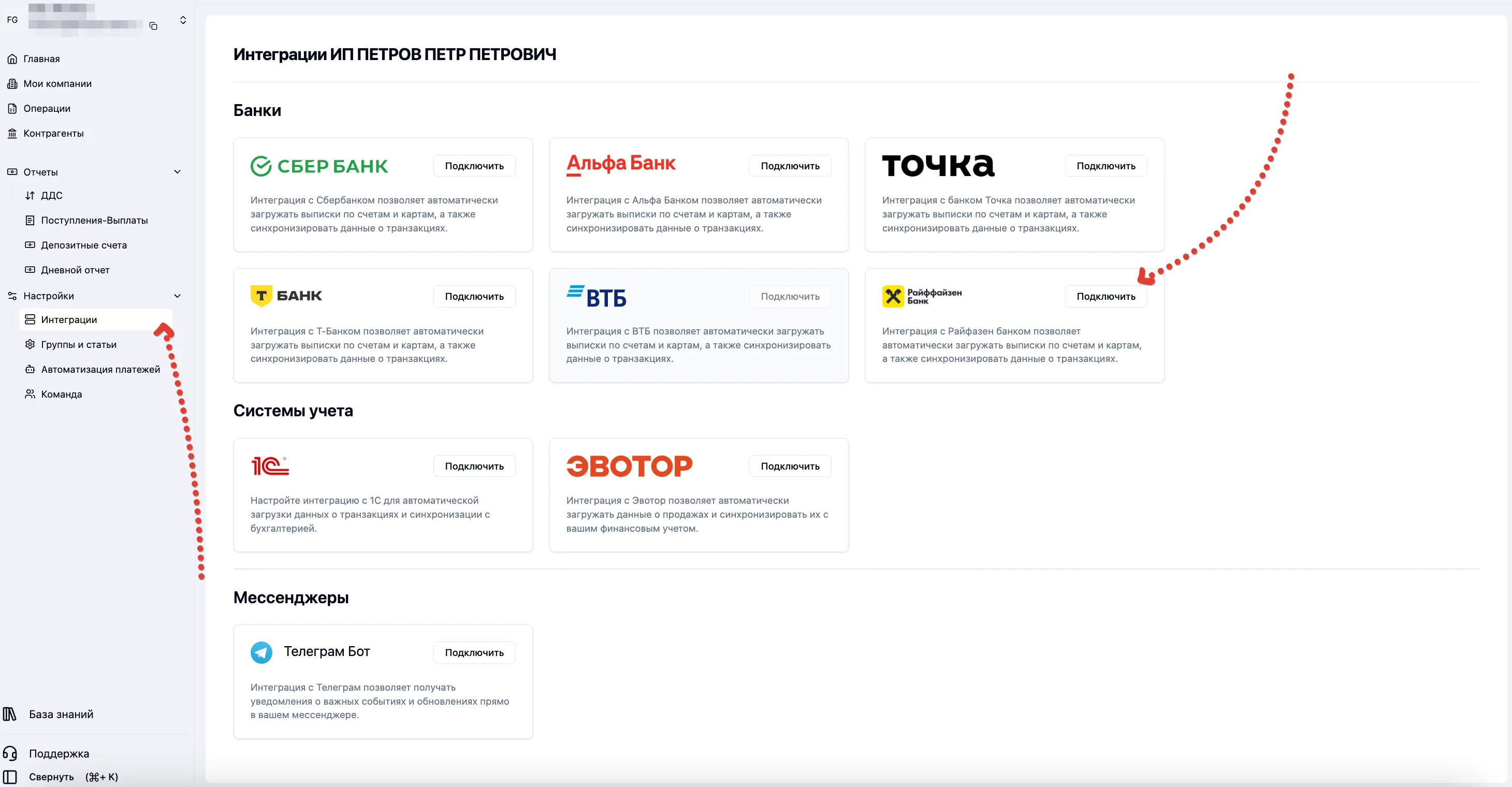Open the Главная page
Screen dimensions: 1512x787
(41, 59)
